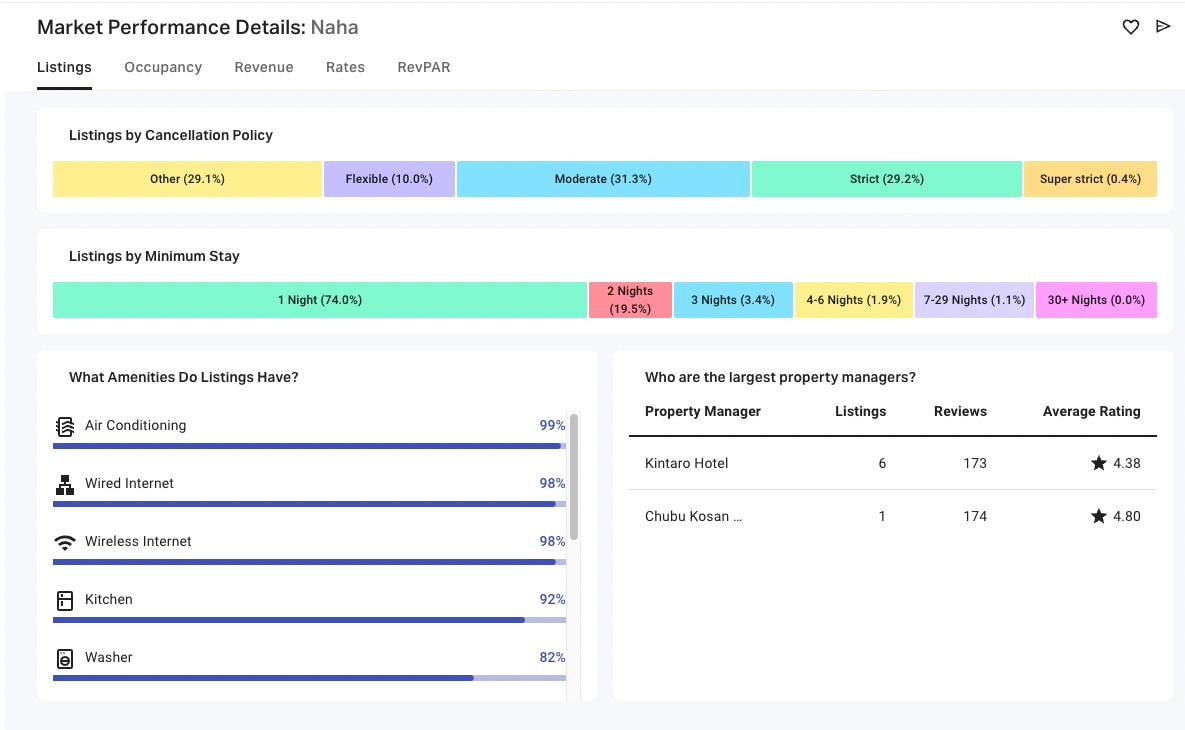Open the Listings tab
Viewport: 1185px width, 730px height.
click(x=64, y=67)
